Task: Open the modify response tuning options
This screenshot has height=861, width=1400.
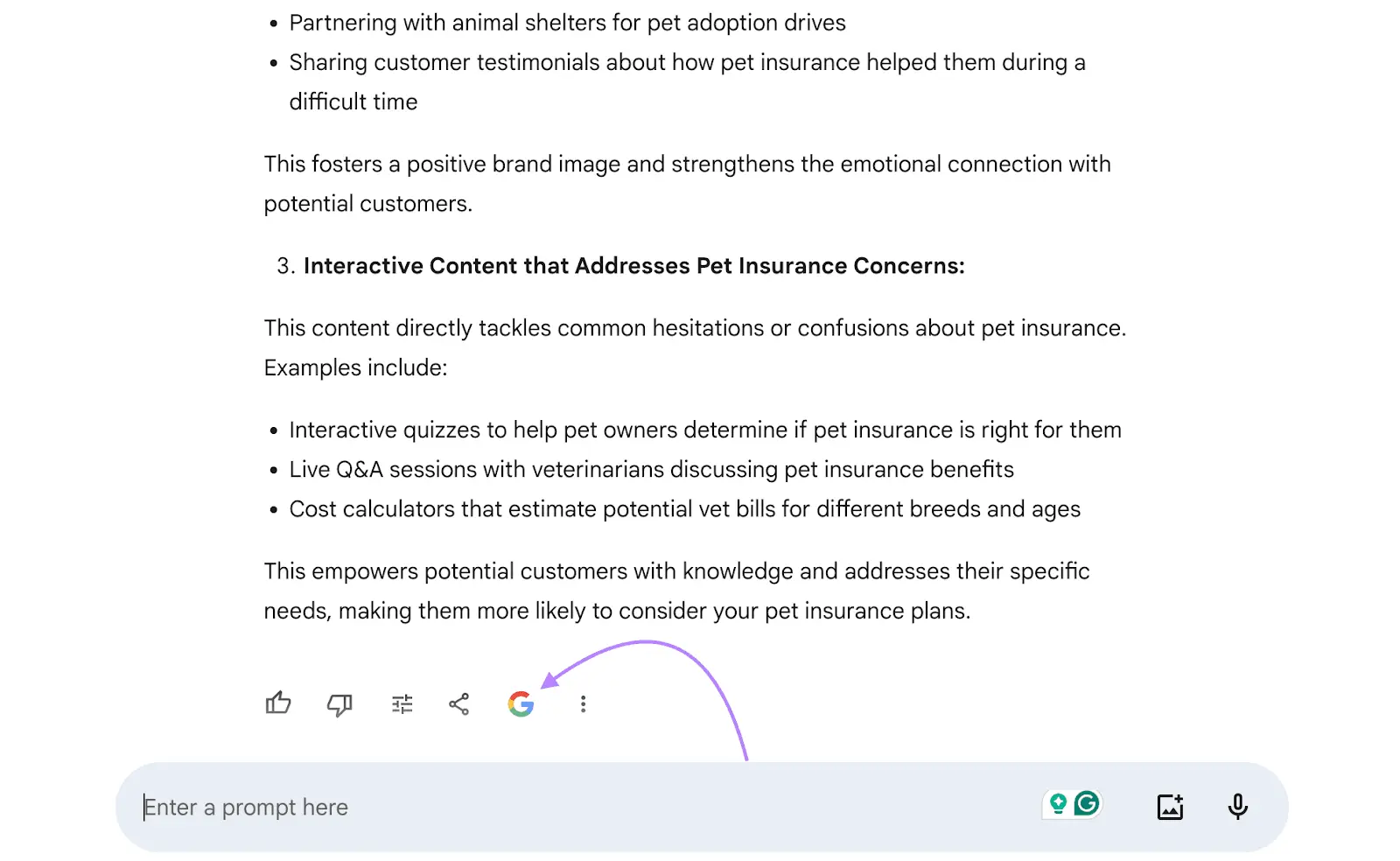Action: point(402,704)
